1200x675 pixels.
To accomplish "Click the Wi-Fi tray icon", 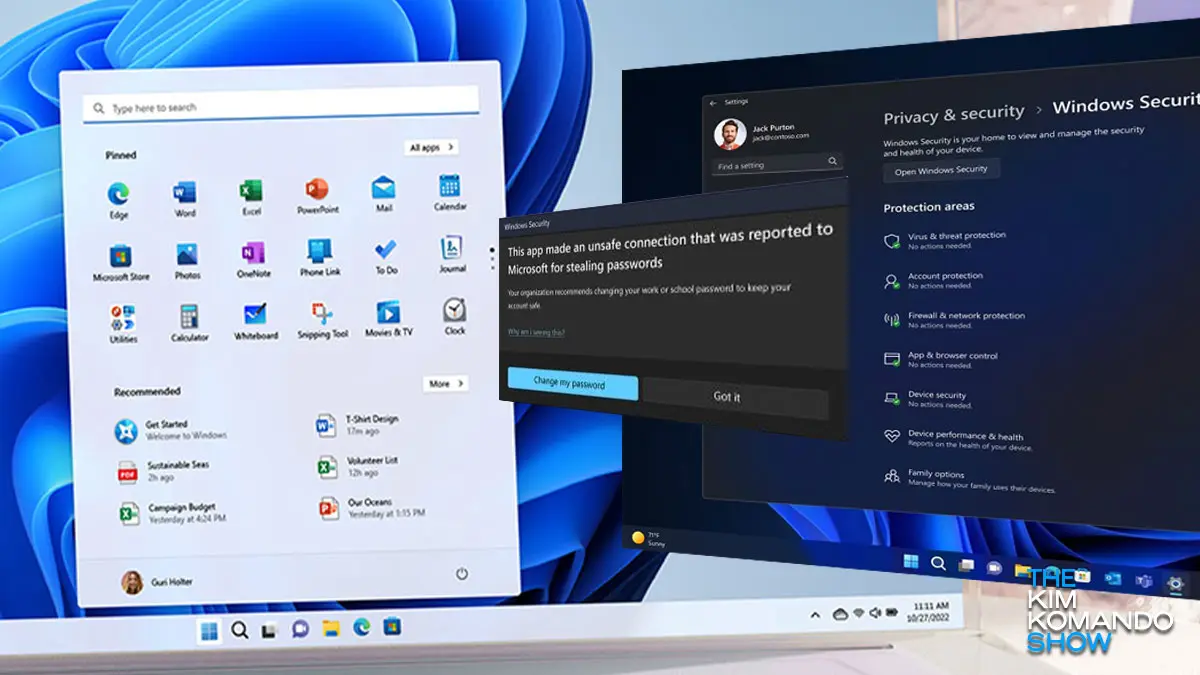I will (857, 613).
